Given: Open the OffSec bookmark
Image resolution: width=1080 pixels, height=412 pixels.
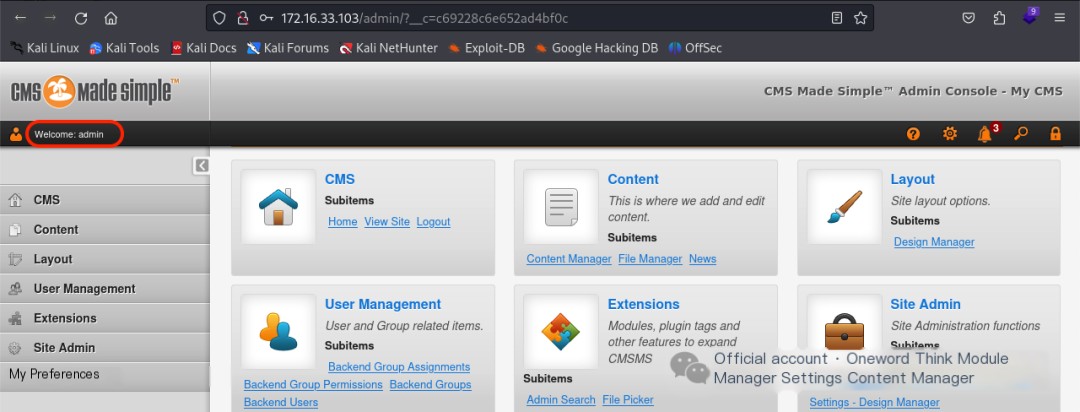Looking at the screenshot, I should pos(695,48).
